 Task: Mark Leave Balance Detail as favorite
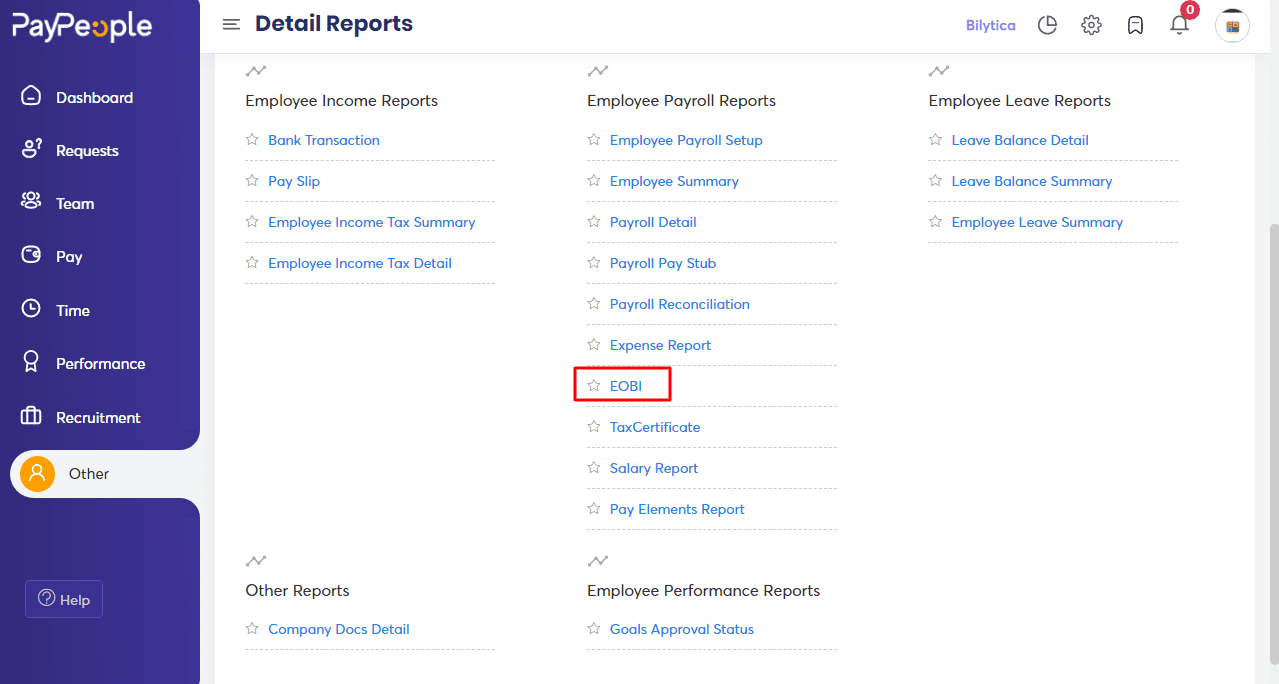coord(935,140)
